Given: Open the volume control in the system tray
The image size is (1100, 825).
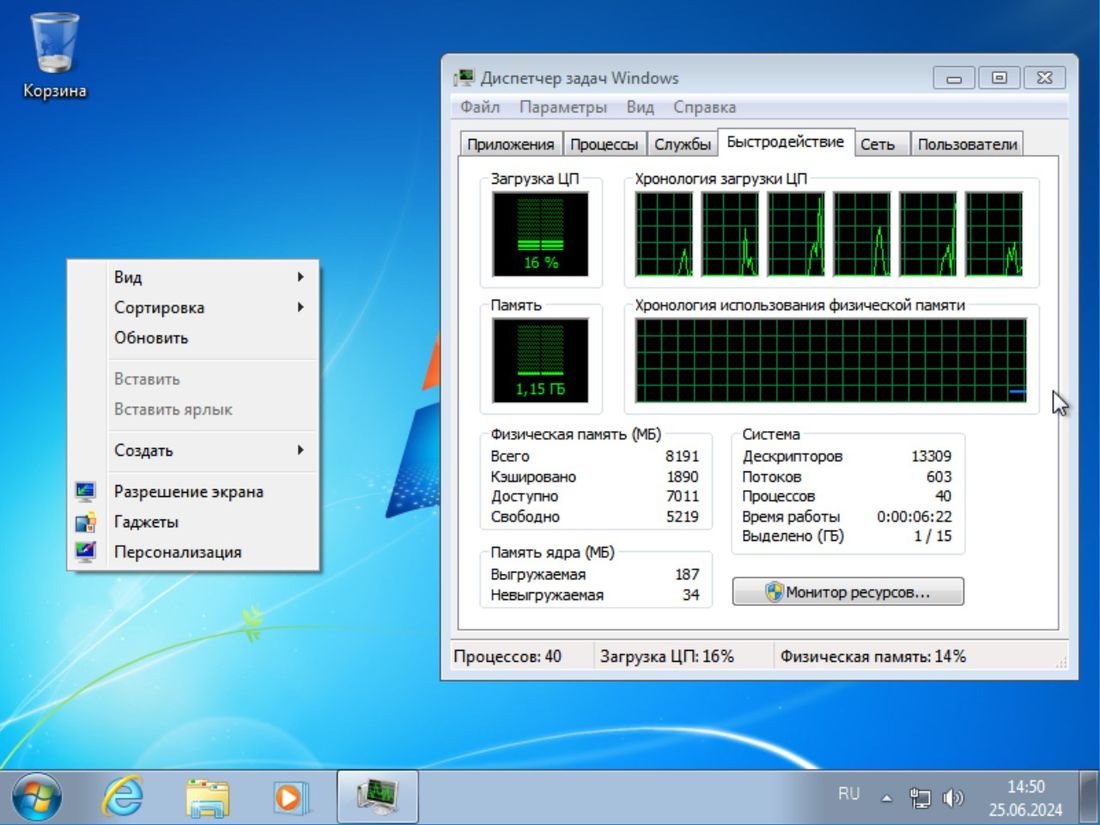Looking at the screenshot, I should (x=953, y=797).
